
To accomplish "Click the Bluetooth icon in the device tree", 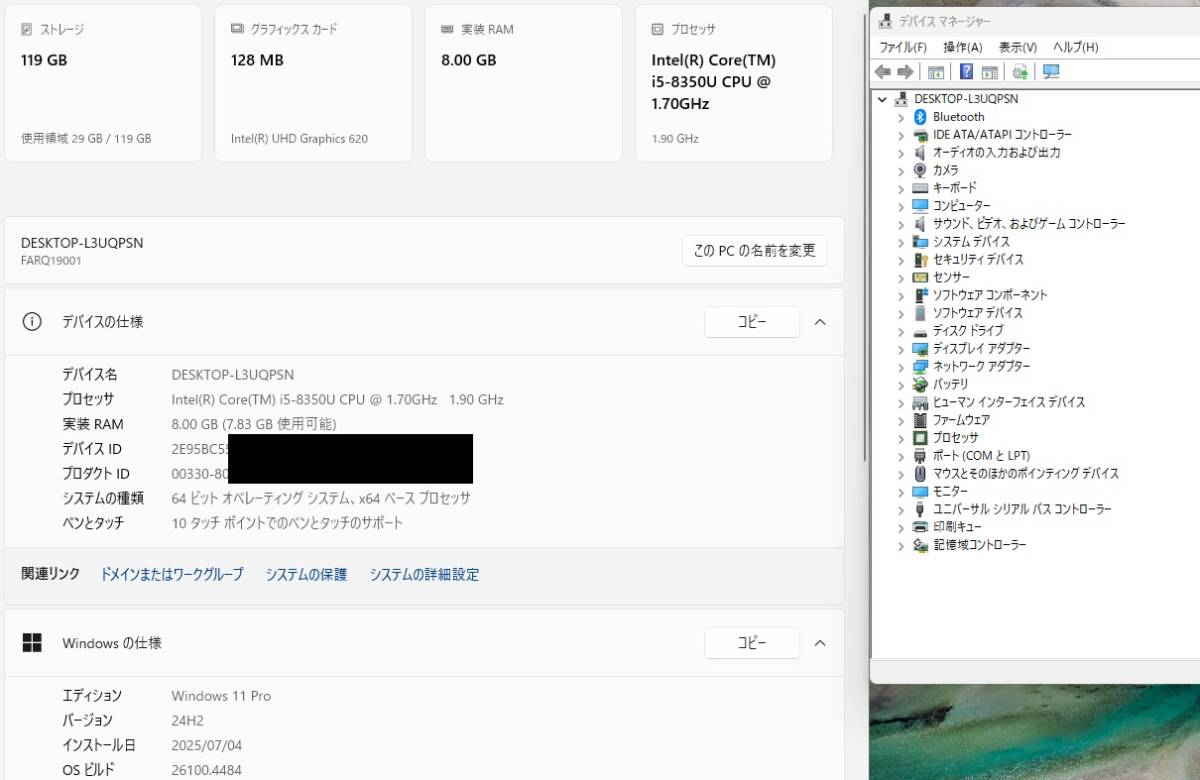I will 921,117.
